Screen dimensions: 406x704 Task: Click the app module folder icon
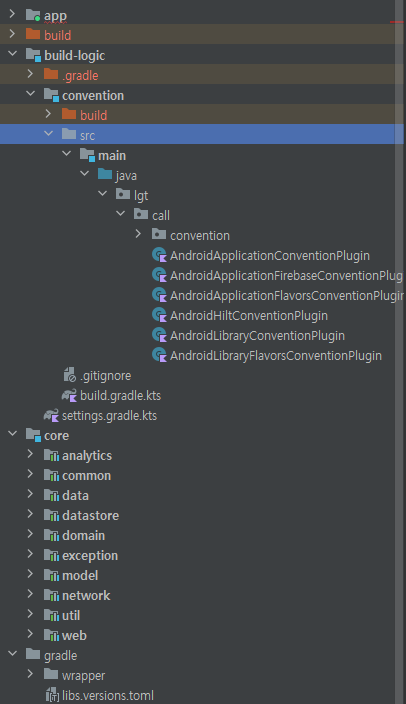(33, 15)
